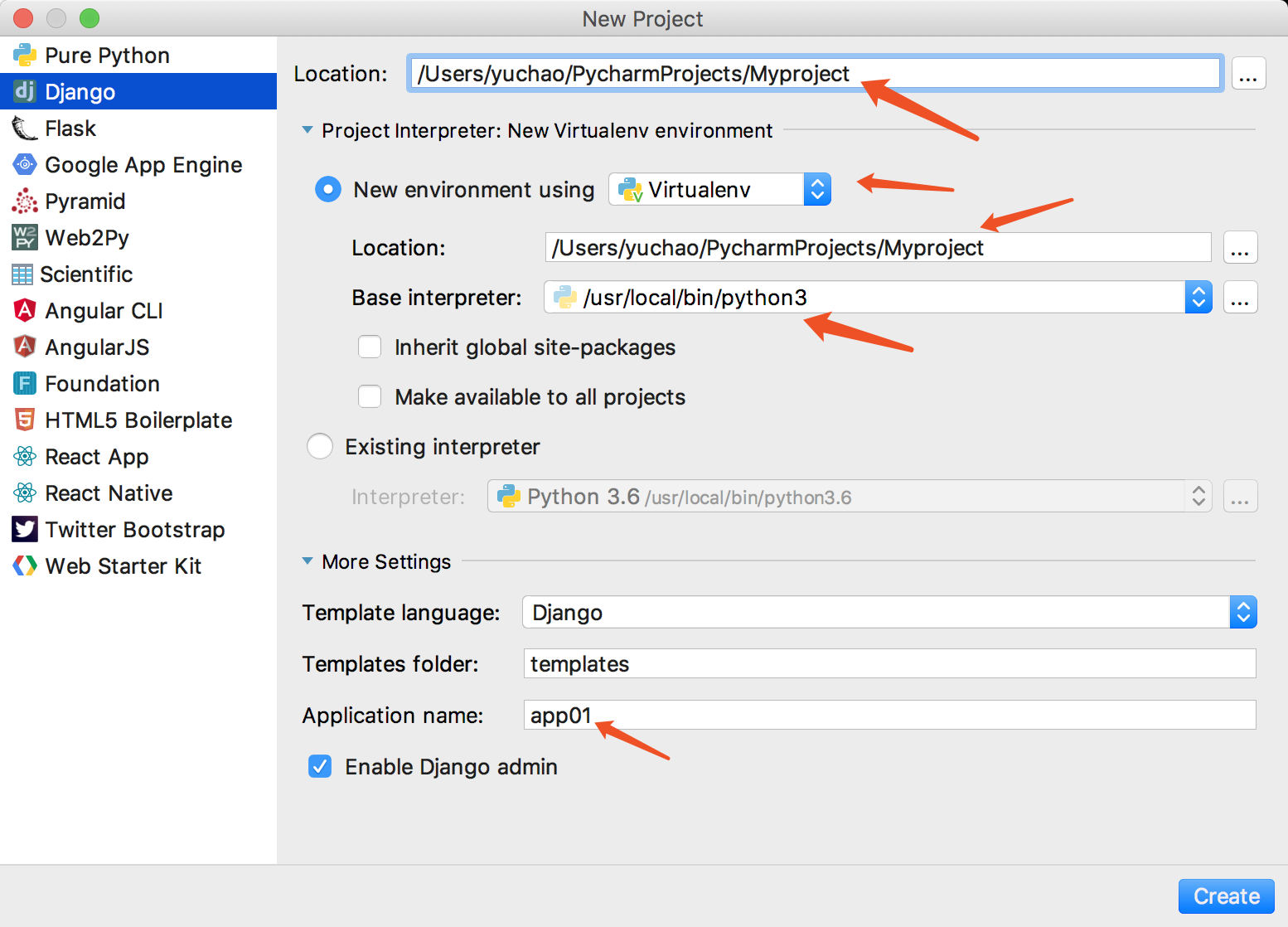Open the Template language dropdown
The width and height of the screenshot is (1288, 927).
[x=889, y=613]
